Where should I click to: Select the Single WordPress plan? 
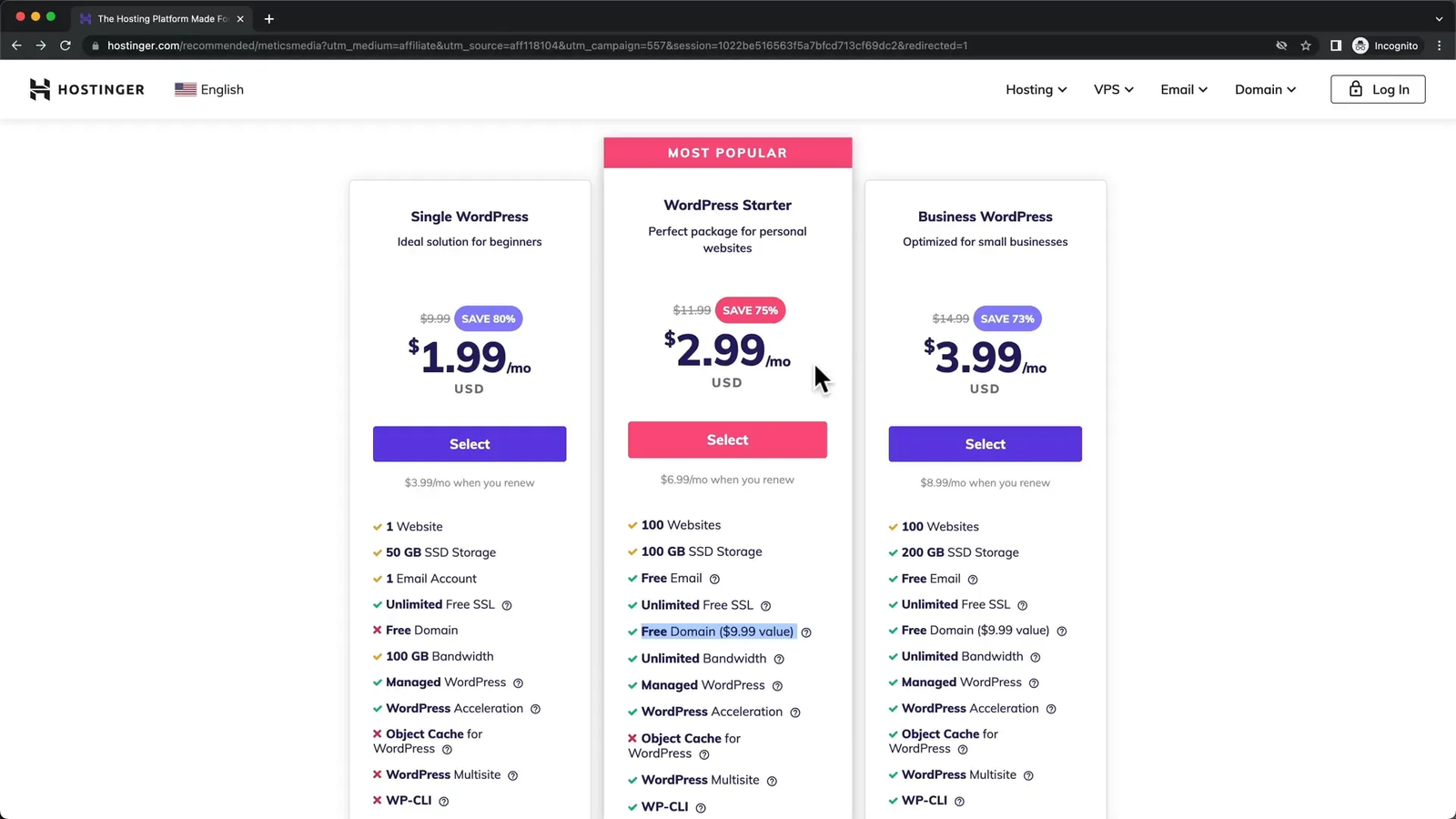pyautogui.click(x=470, y=444)
